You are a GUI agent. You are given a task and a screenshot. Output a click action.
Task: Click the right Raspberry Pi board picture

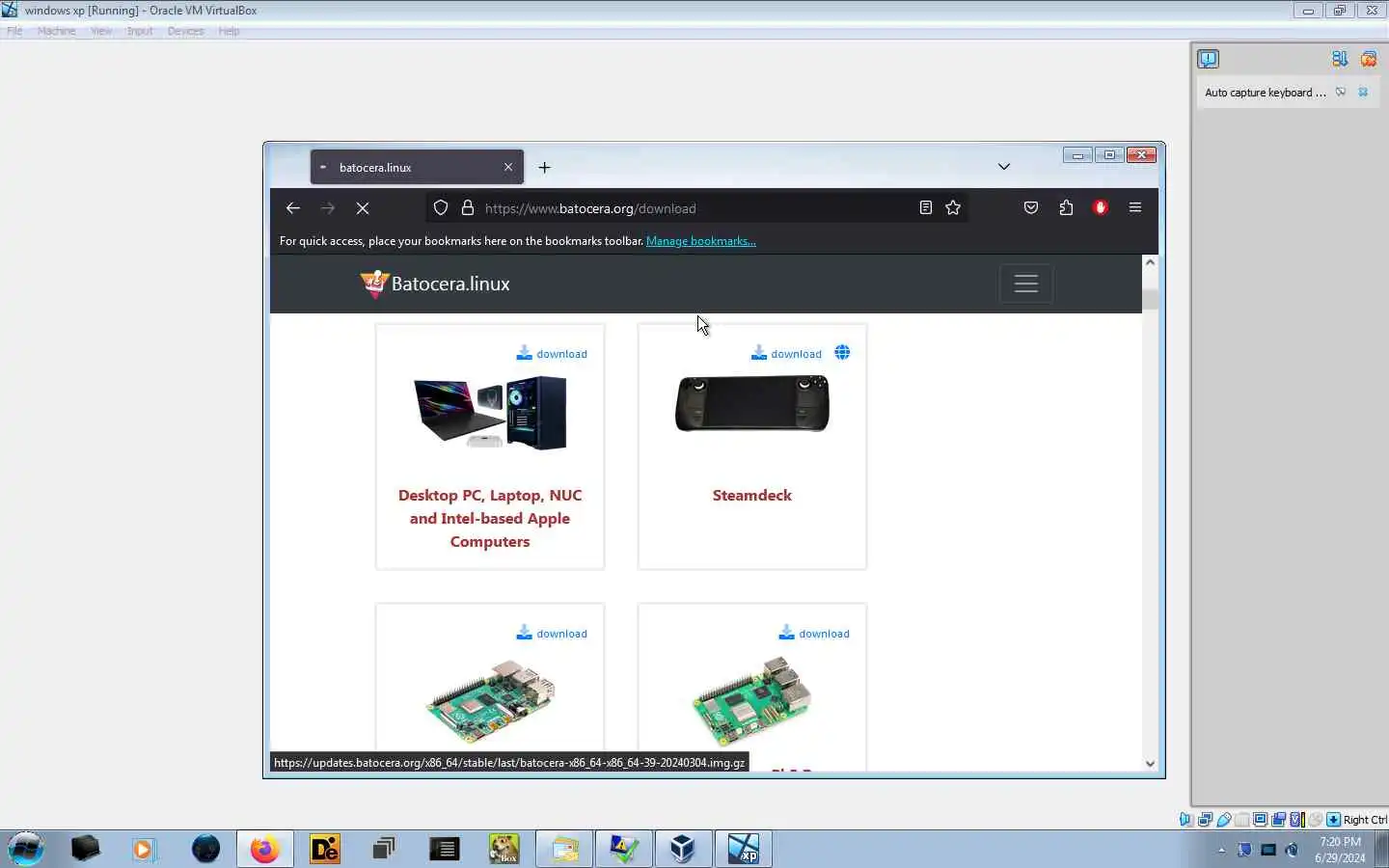pyautogui.click(x=752, y=701)
